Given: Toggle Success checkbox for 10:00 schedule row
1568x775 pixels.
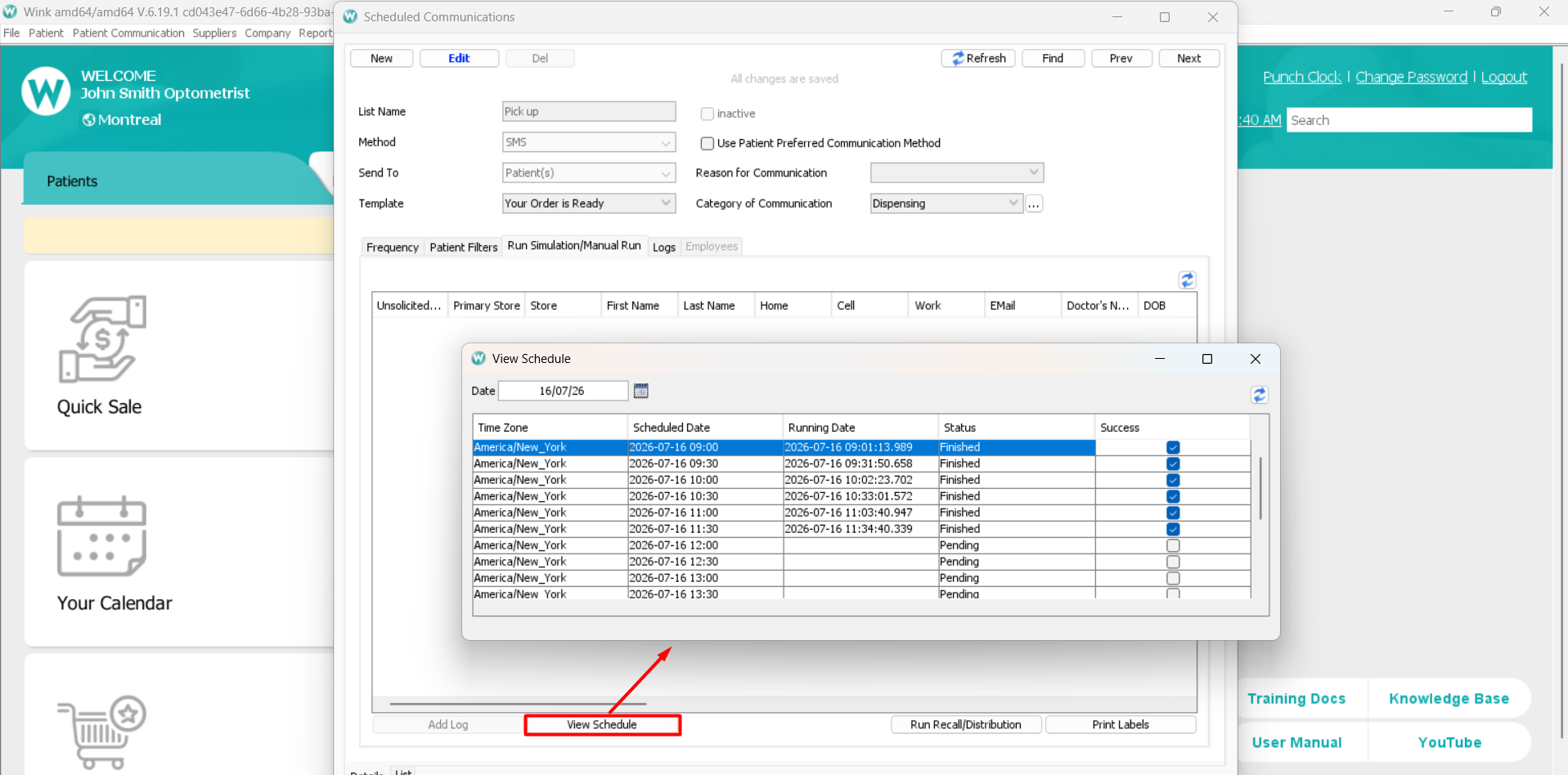Looking at the screenshot, I should (x=1173, y=480).
